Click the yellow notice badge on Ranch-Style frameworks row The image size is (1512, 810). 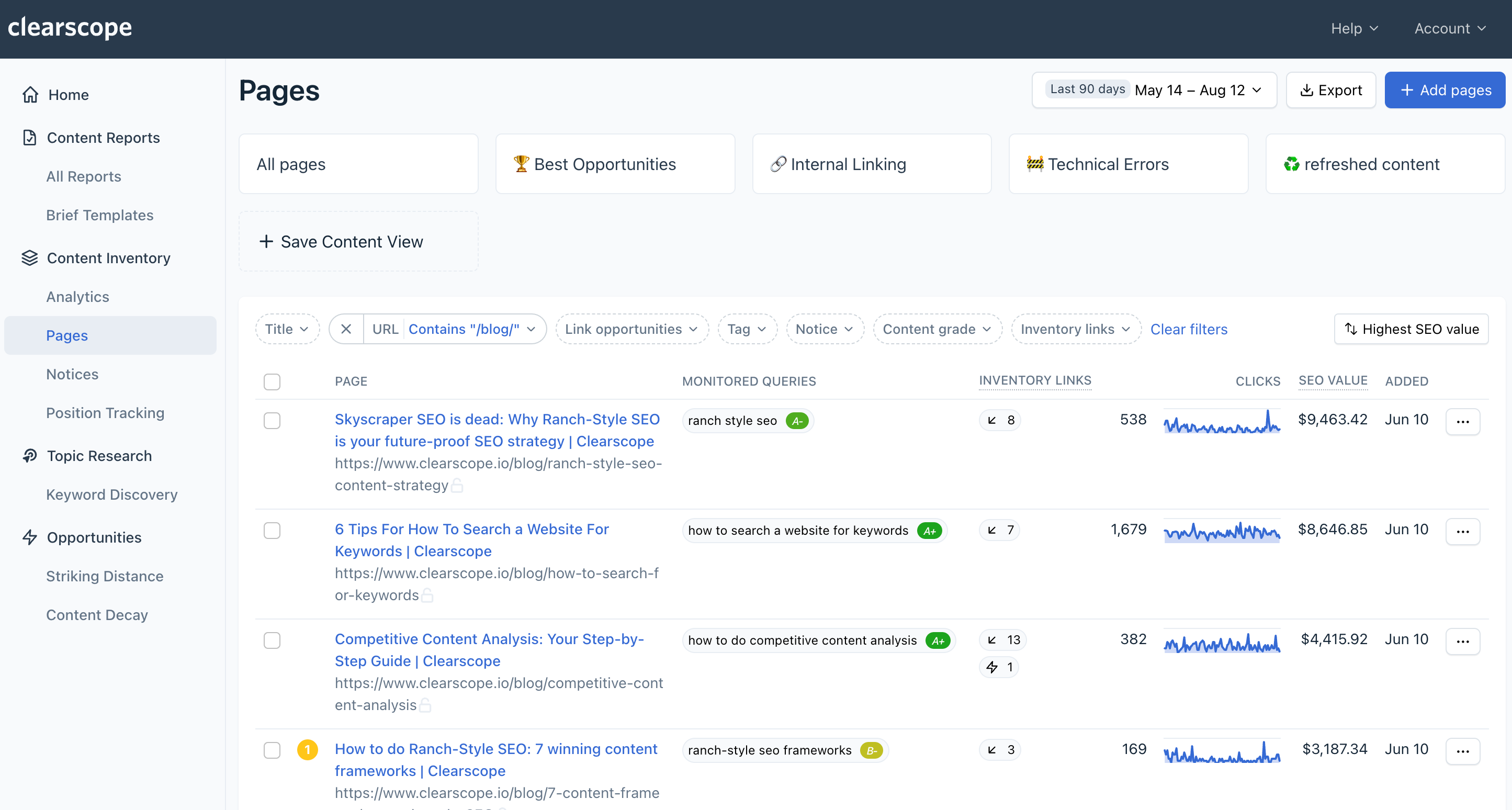point(307,749)
